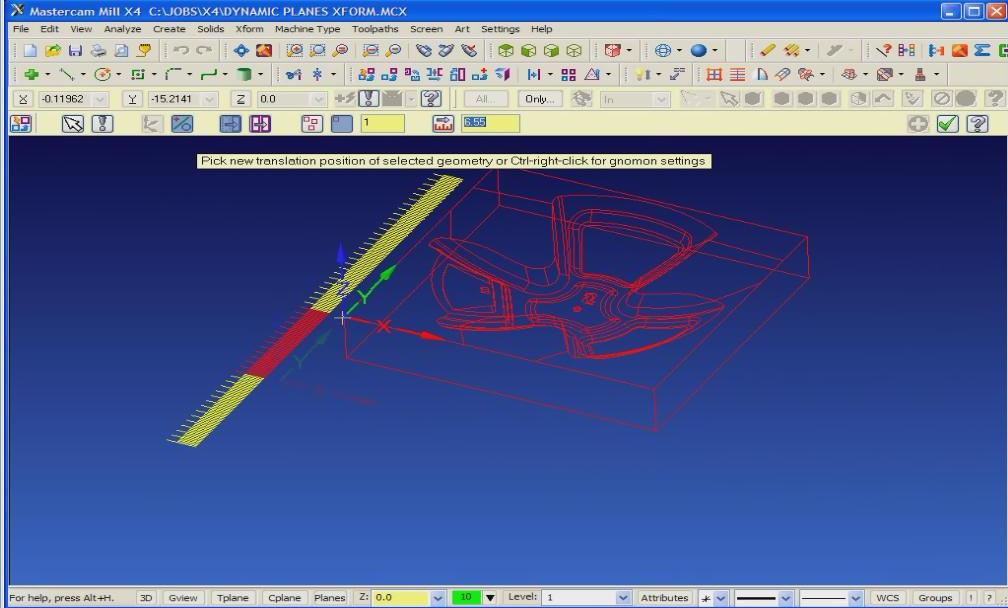Click the Unzoom previous magnifier icon

(370, 50)
